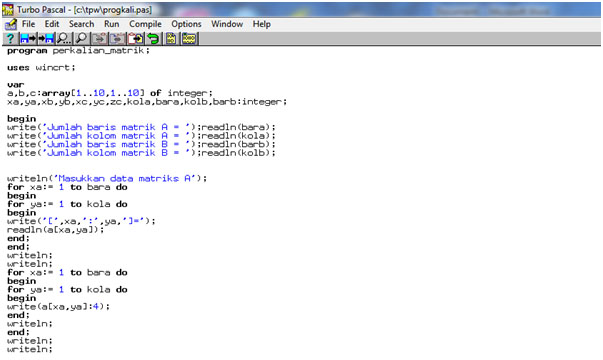The height and width of the screenshot is (360, 603).
Task: Open the Edit menu
Action: pos(52,24)
